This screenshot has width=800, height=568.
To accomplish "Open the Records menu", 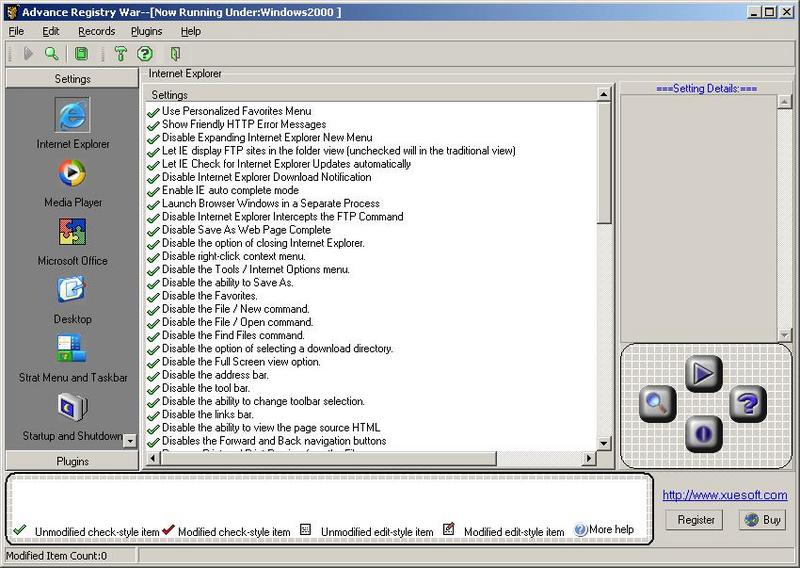I will click(96, 31).
